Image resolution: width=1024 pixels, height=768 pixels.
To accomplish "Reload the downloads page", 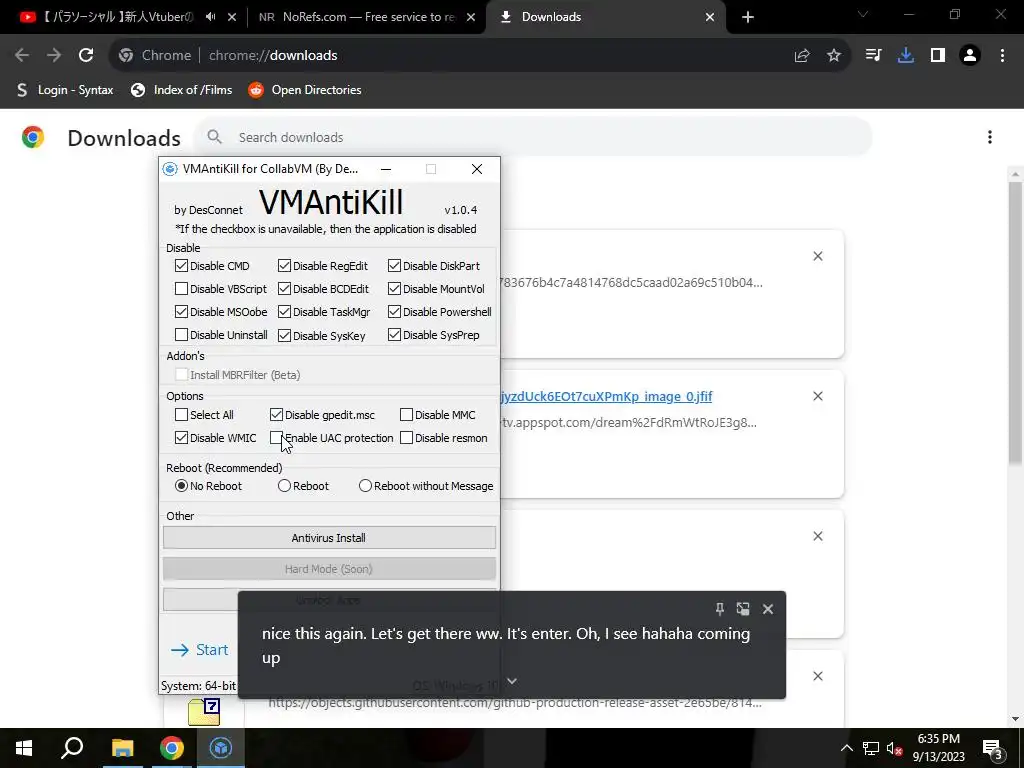I will tap(86, 56).
